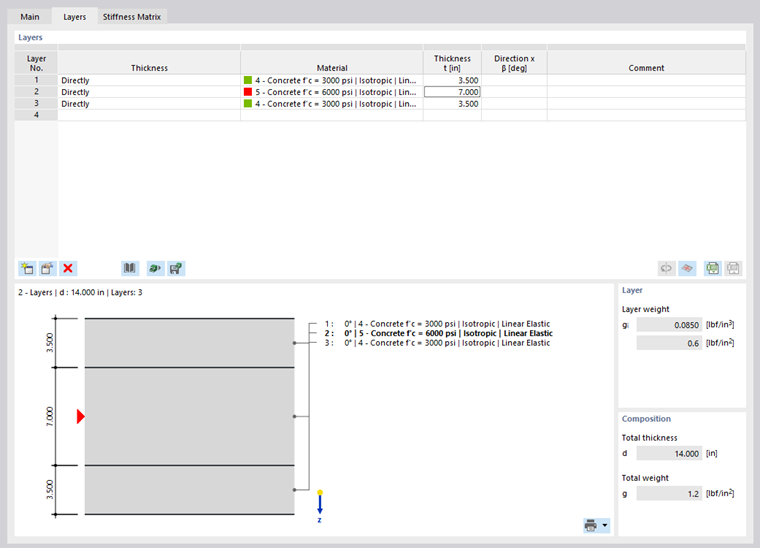
Task: Click the printer icon in the graphic area
Action: pos(591,525)
